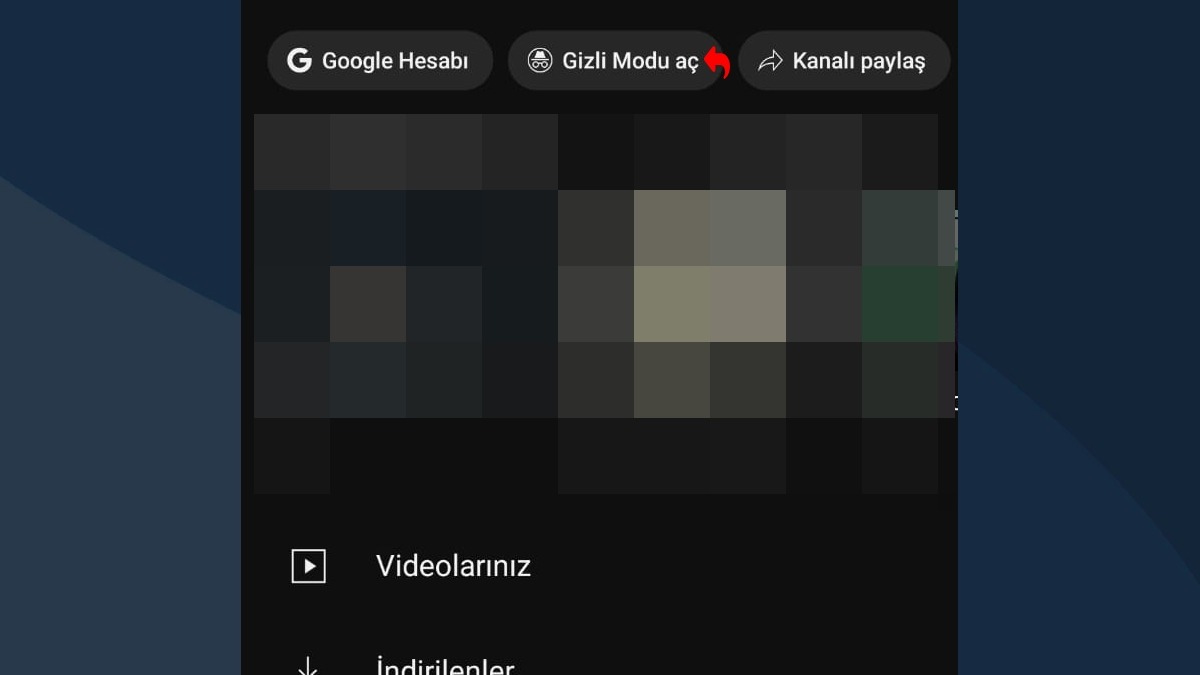The height and width of the screenshot is (675, 1200).
Task: Open Videolarınız from the list
Action: click(599, 566)
